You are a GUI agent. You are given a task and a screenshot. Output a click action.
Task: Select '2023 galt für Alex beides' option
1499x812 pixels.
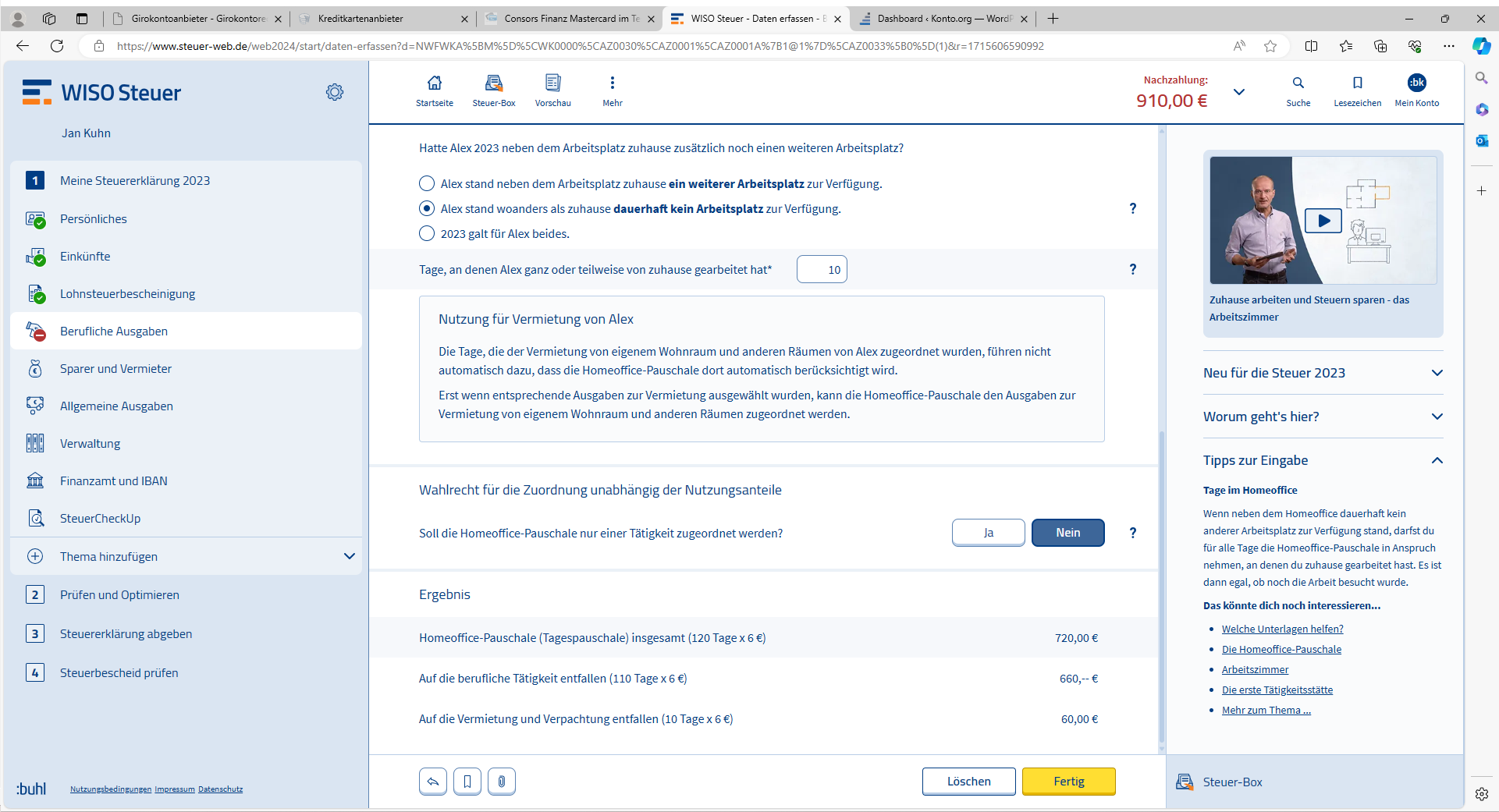pyautogui.click(x=427, y=233)
